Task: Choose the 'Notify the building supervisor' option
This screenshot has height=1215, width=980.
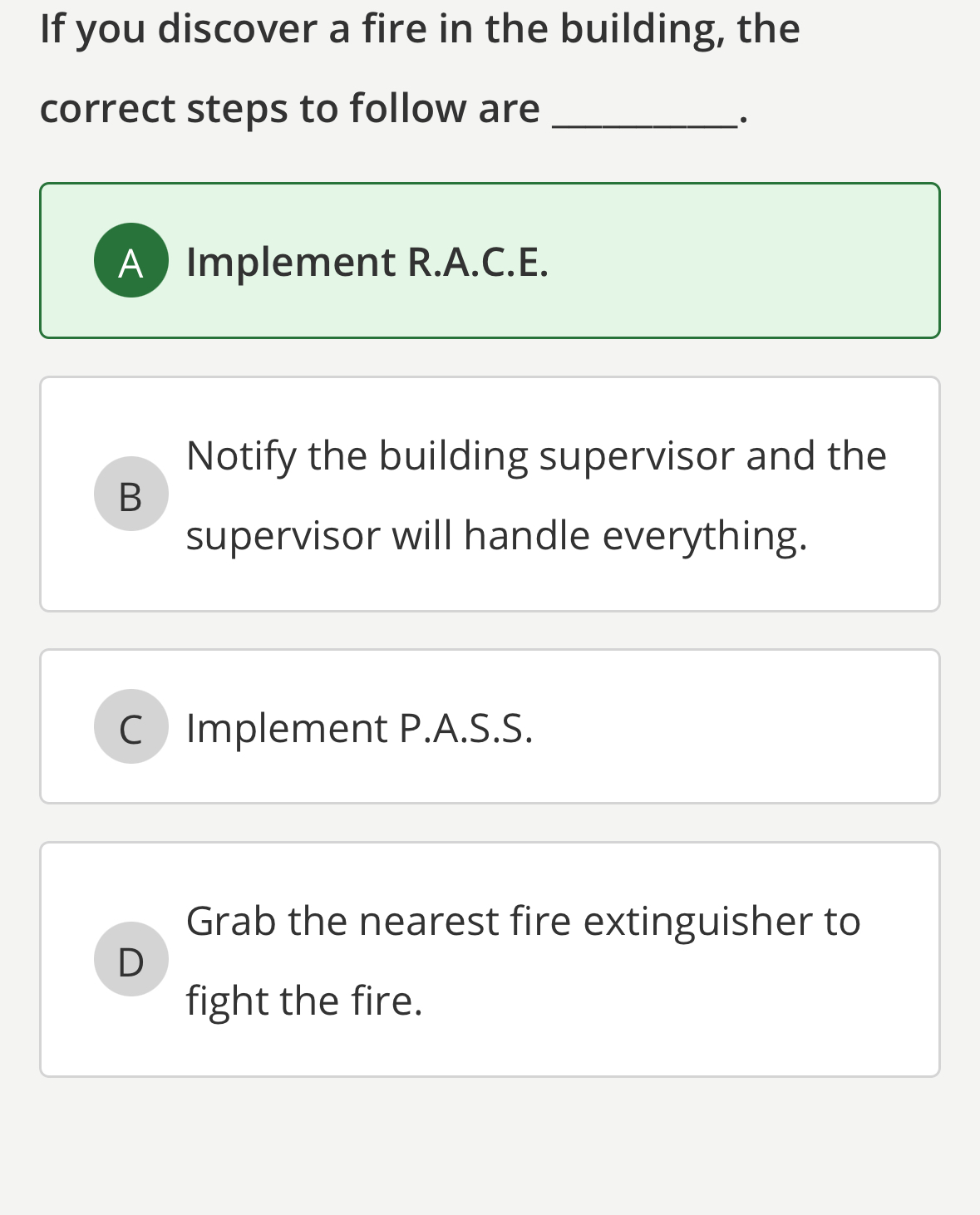Action: point(490,493)
